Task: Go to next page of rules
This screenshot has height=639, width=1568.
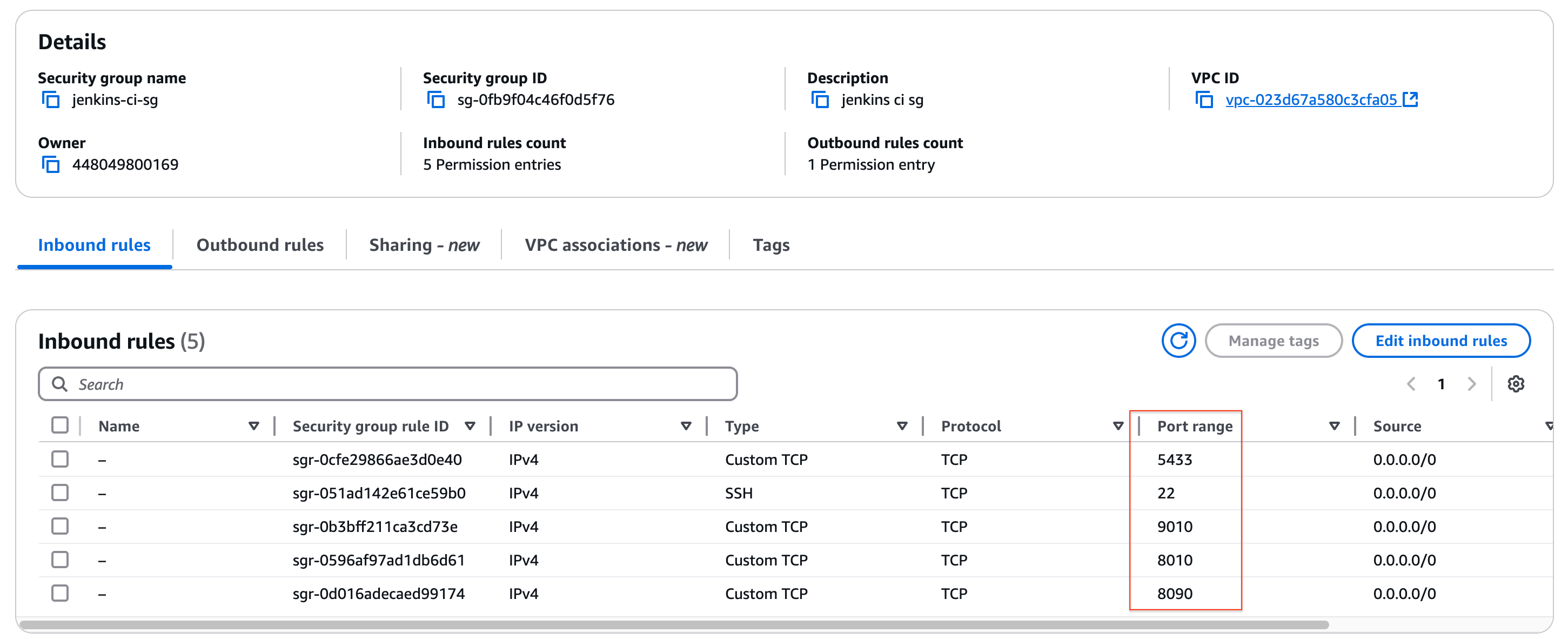Action: coord(1471,384)
